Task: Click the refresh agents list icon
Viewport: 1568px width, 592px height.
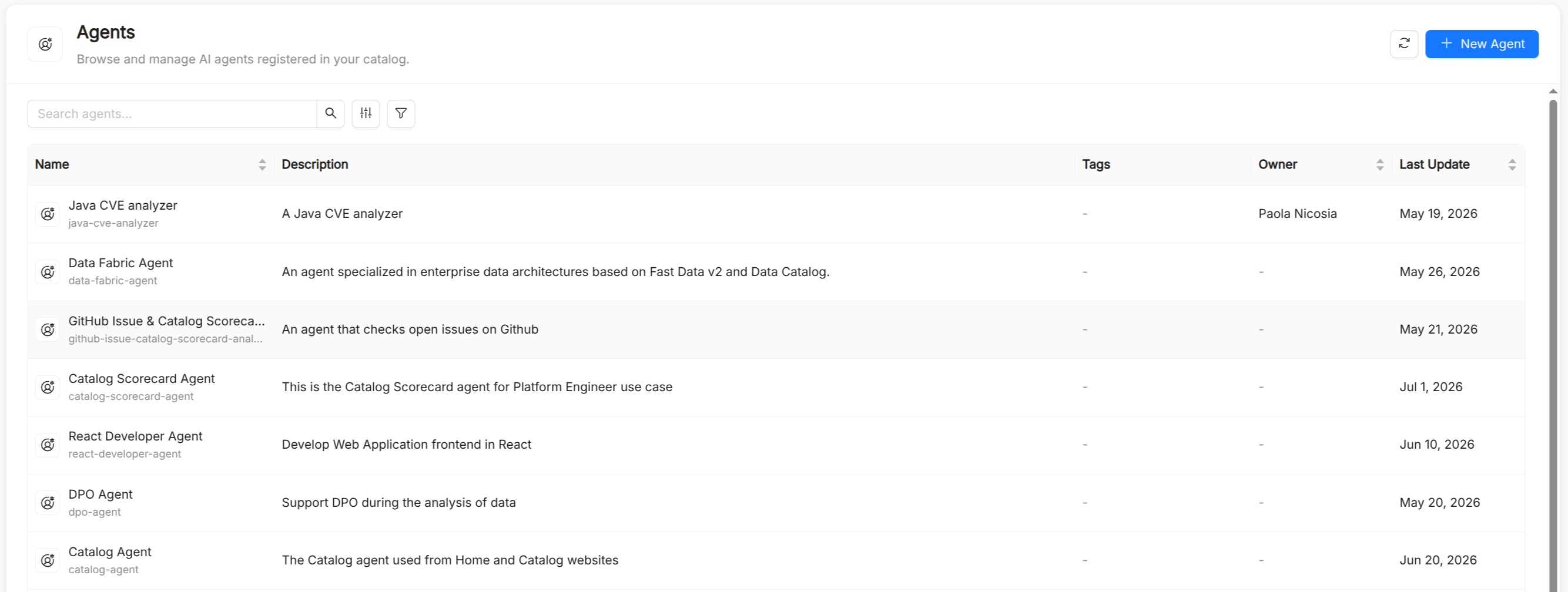Action: click(x=1403, y=44)
